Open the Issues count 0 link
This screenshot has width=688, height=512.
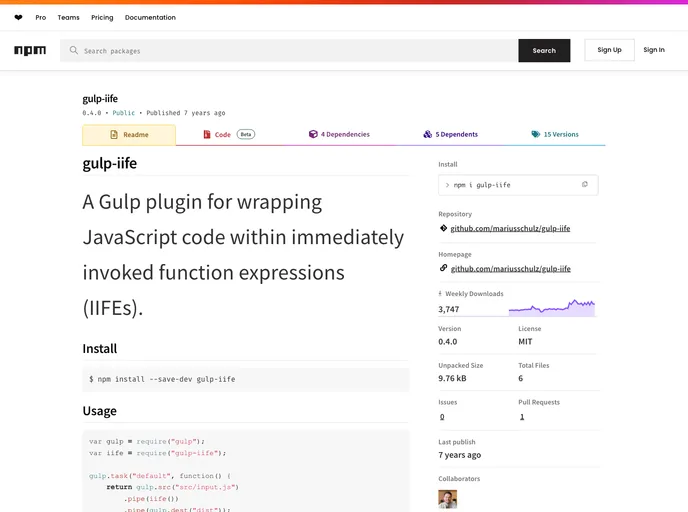tap(442, 417)
